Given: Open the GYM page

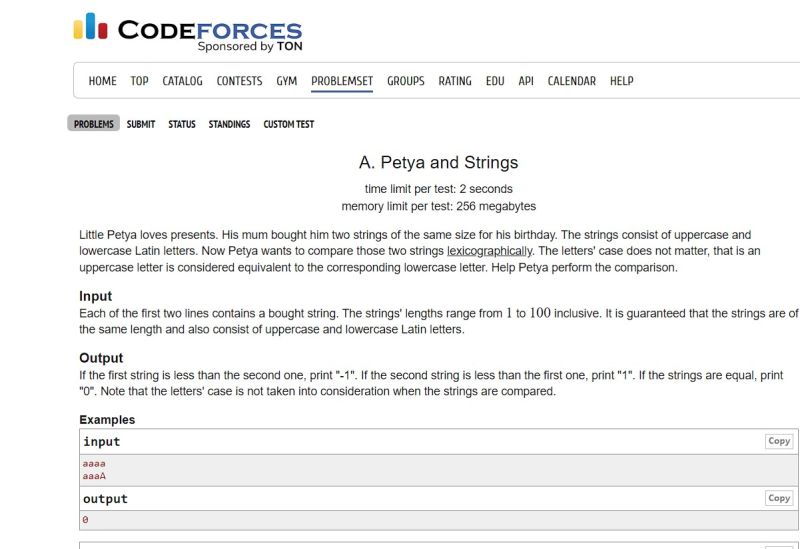Looking at the screenshot, I should click(287, 81).
